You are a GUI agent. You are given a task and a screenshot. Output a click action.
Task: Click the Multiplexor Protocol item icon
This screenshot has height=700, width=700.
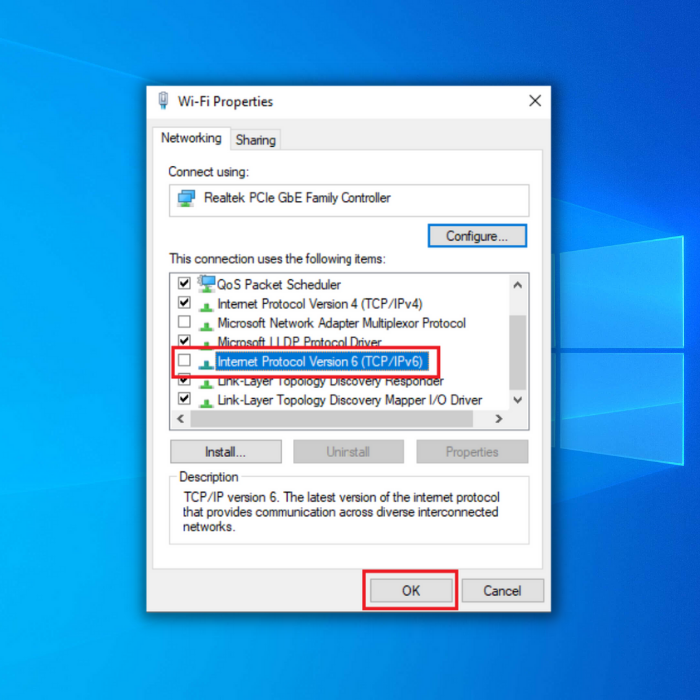(206, 325)
